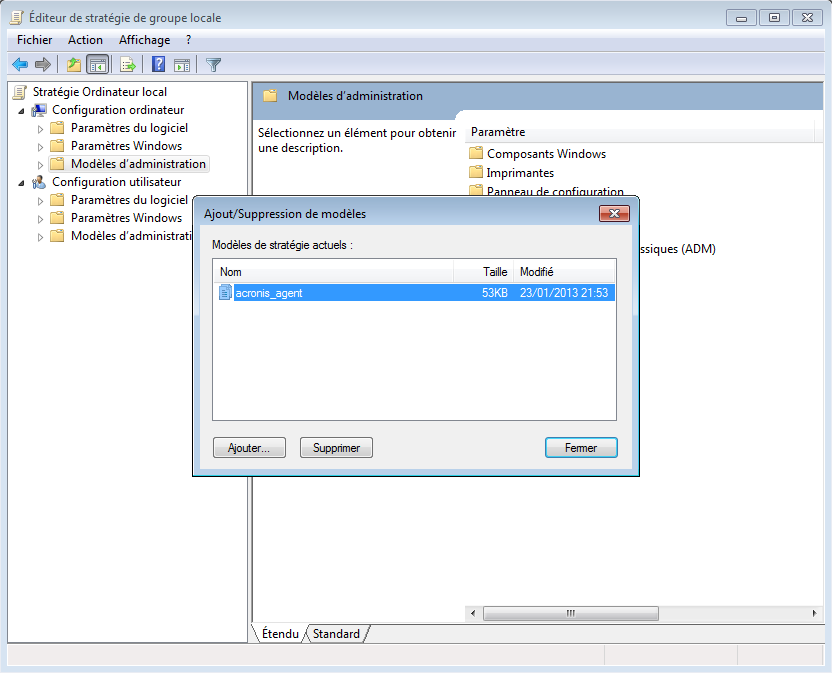This screenshot has height=673, width=832.
Task: Toggle the action pane show/hide icon
Action: (x=182, y=65)
